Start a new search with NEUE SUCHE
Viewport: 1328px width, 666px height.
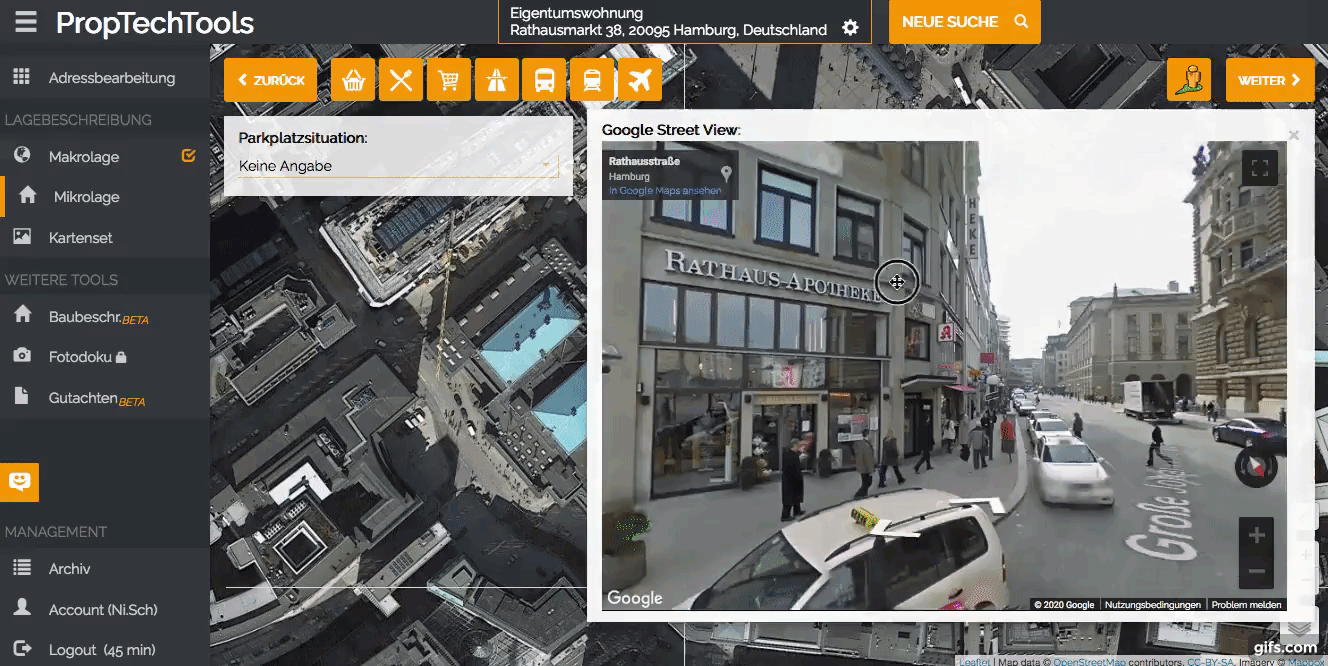coord(964,21)
